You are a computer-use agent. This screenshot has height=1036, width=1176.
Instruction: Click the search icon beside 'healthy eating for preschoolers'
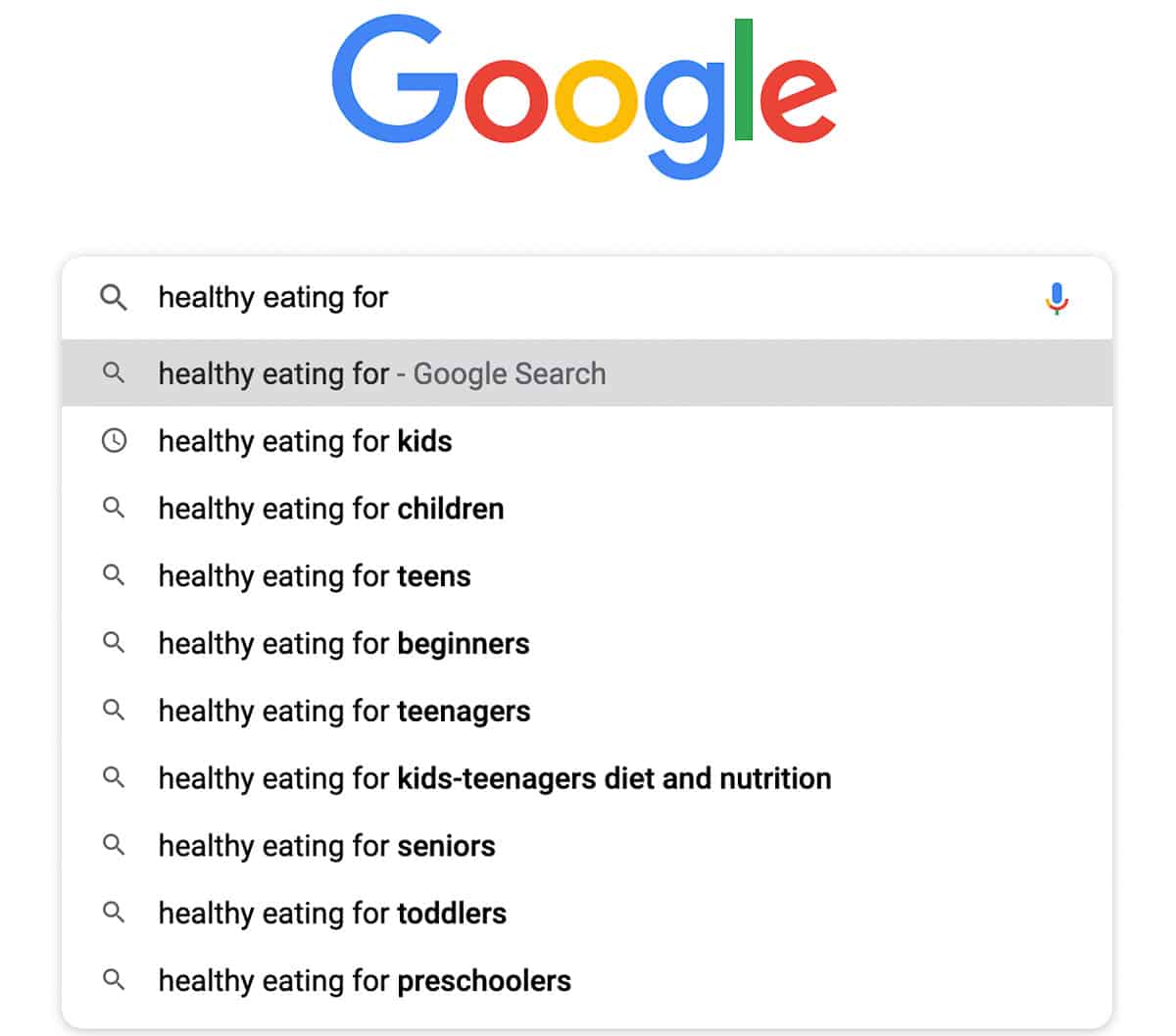115,980
